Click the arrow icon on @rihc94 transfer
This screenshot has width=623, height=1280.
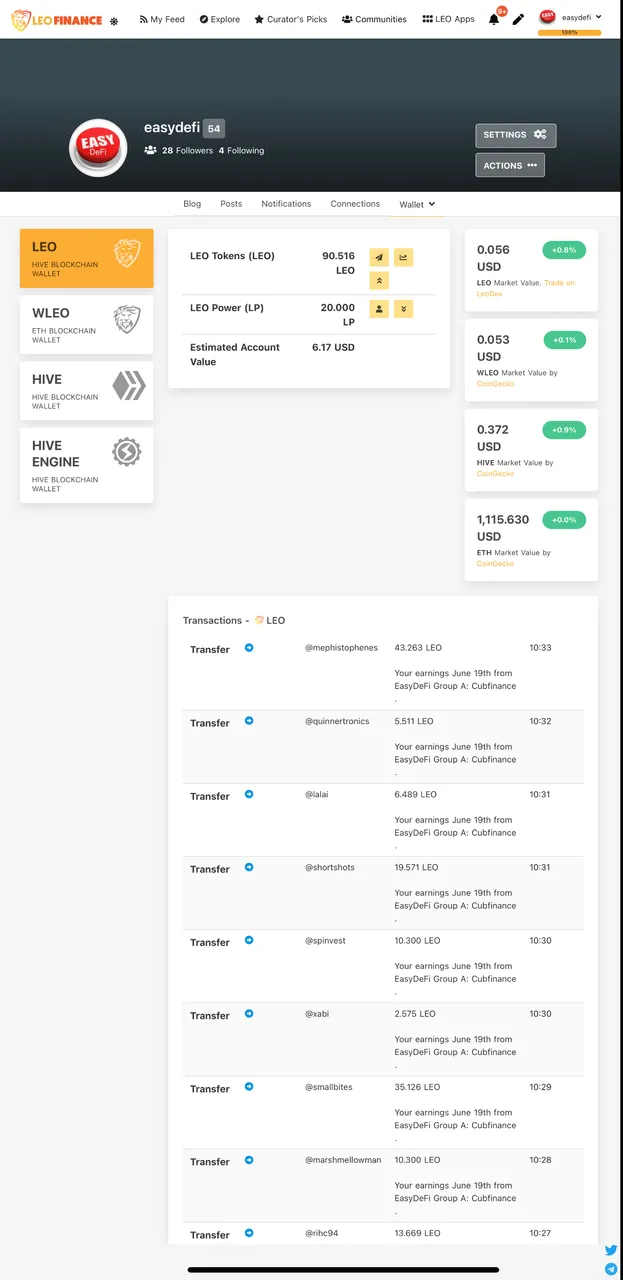click(249, 1233)
